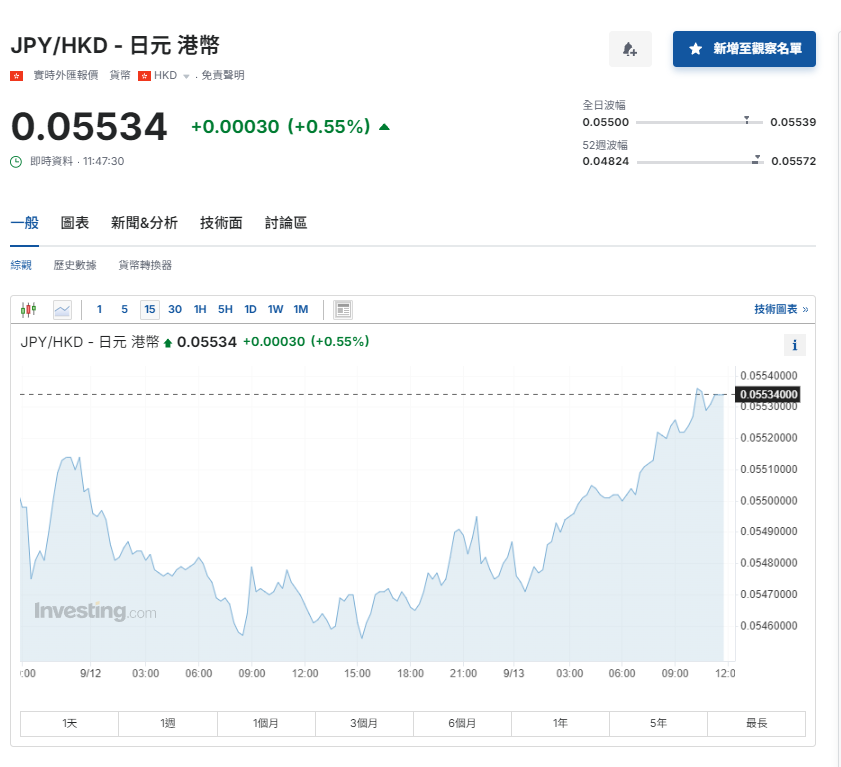Screen dimensions: 841x767
Task: Click the Hong Kong flag beside 實時外匯報價
Action: 14,74
